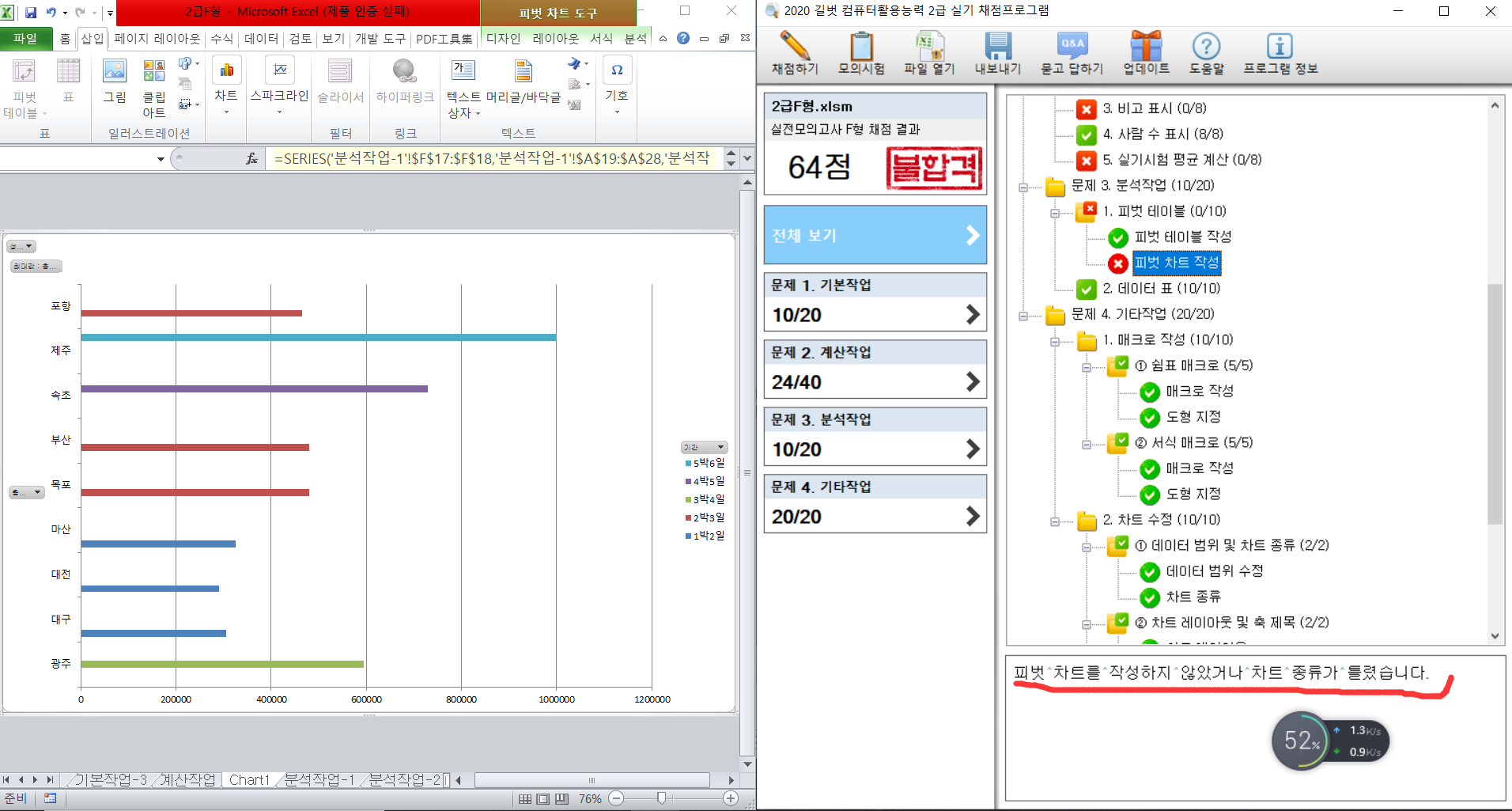Collapse the 문제 4. 기타작업 tree node
The image size is (1512, 811).
(1023, 316)
